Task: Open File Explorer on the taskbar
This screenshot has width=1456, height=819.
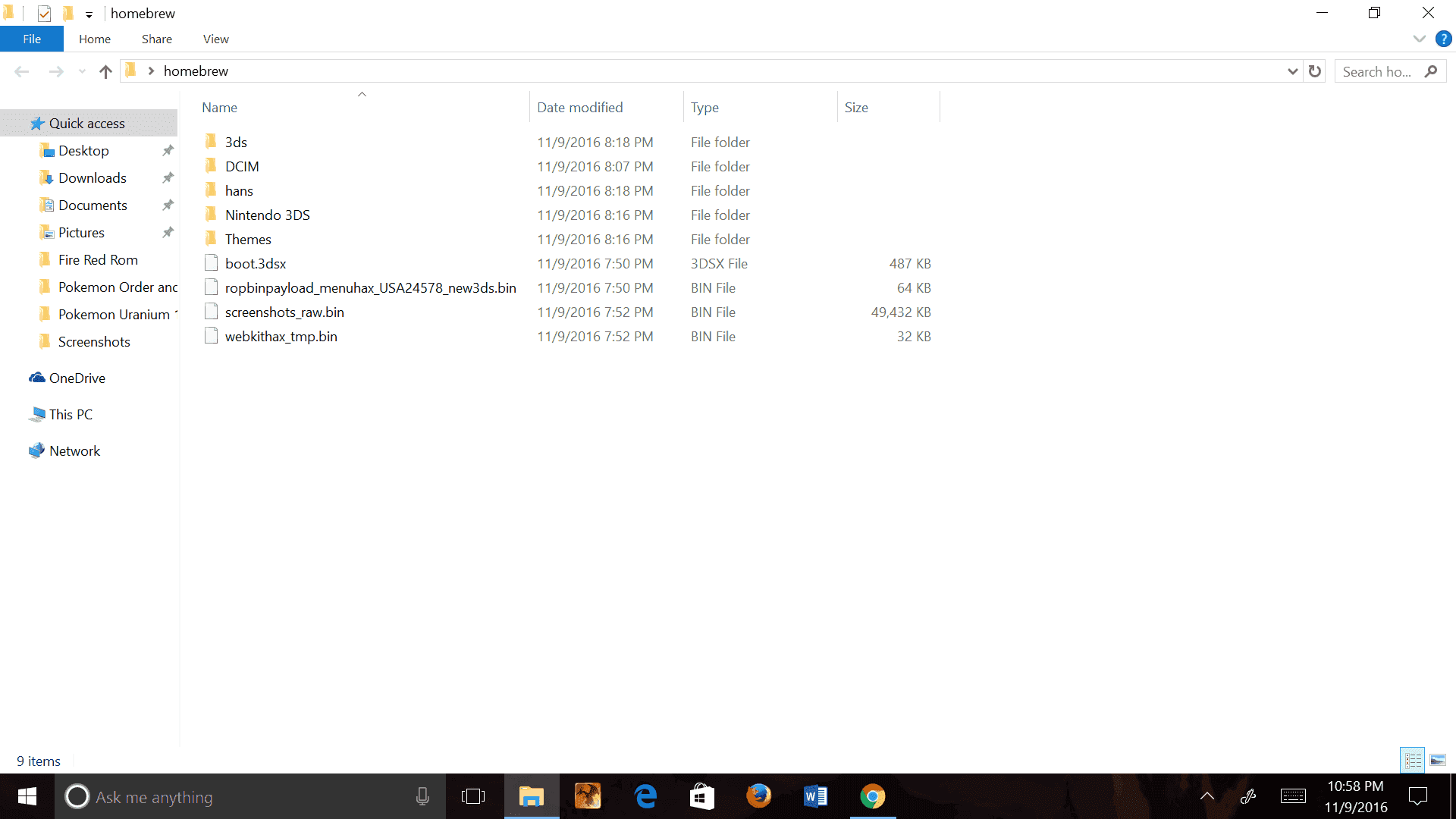Action: coord(532,796)
